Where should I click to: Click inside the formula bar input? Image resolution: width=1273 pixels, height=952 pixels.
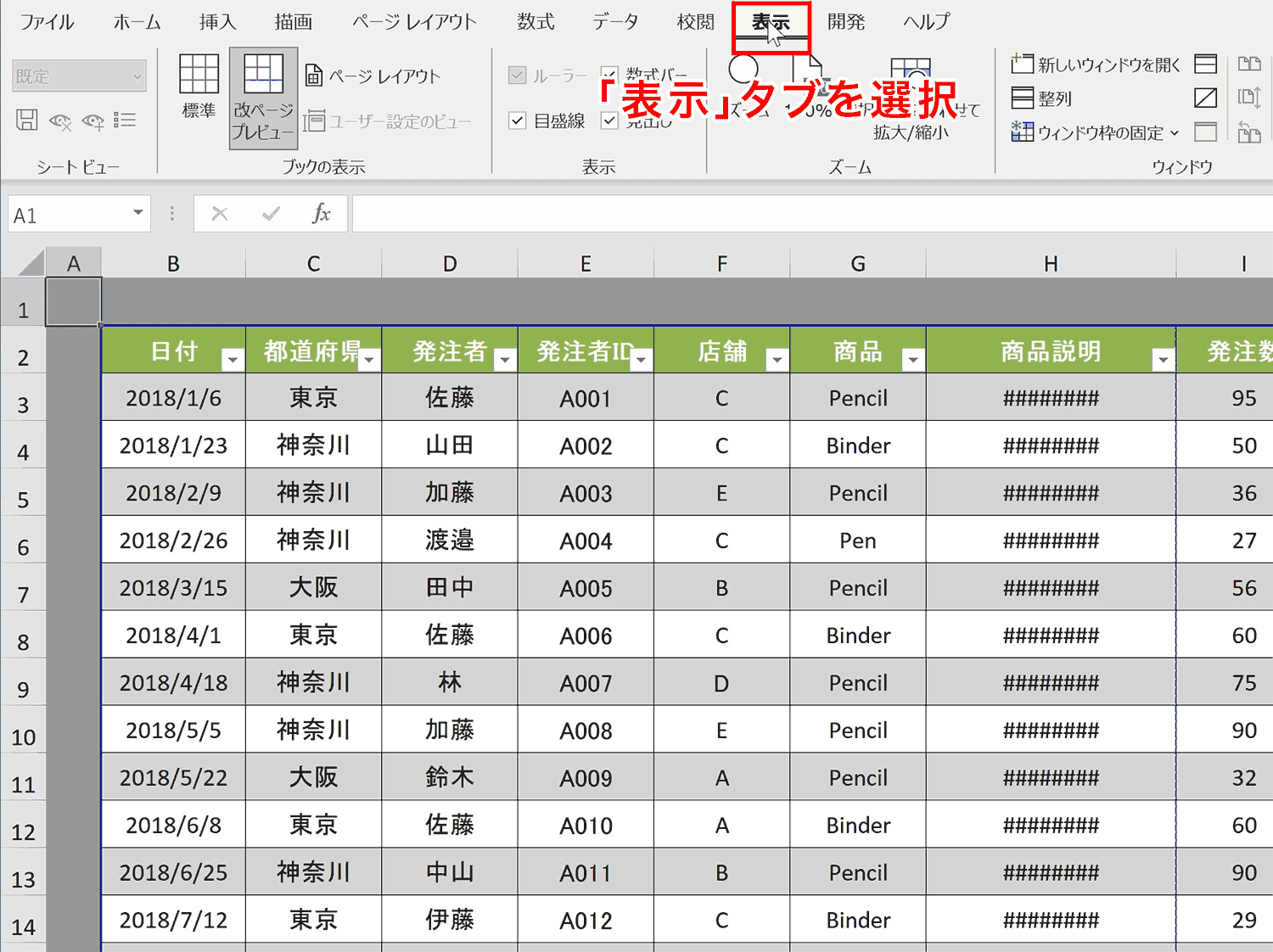(x=812, y=214)
